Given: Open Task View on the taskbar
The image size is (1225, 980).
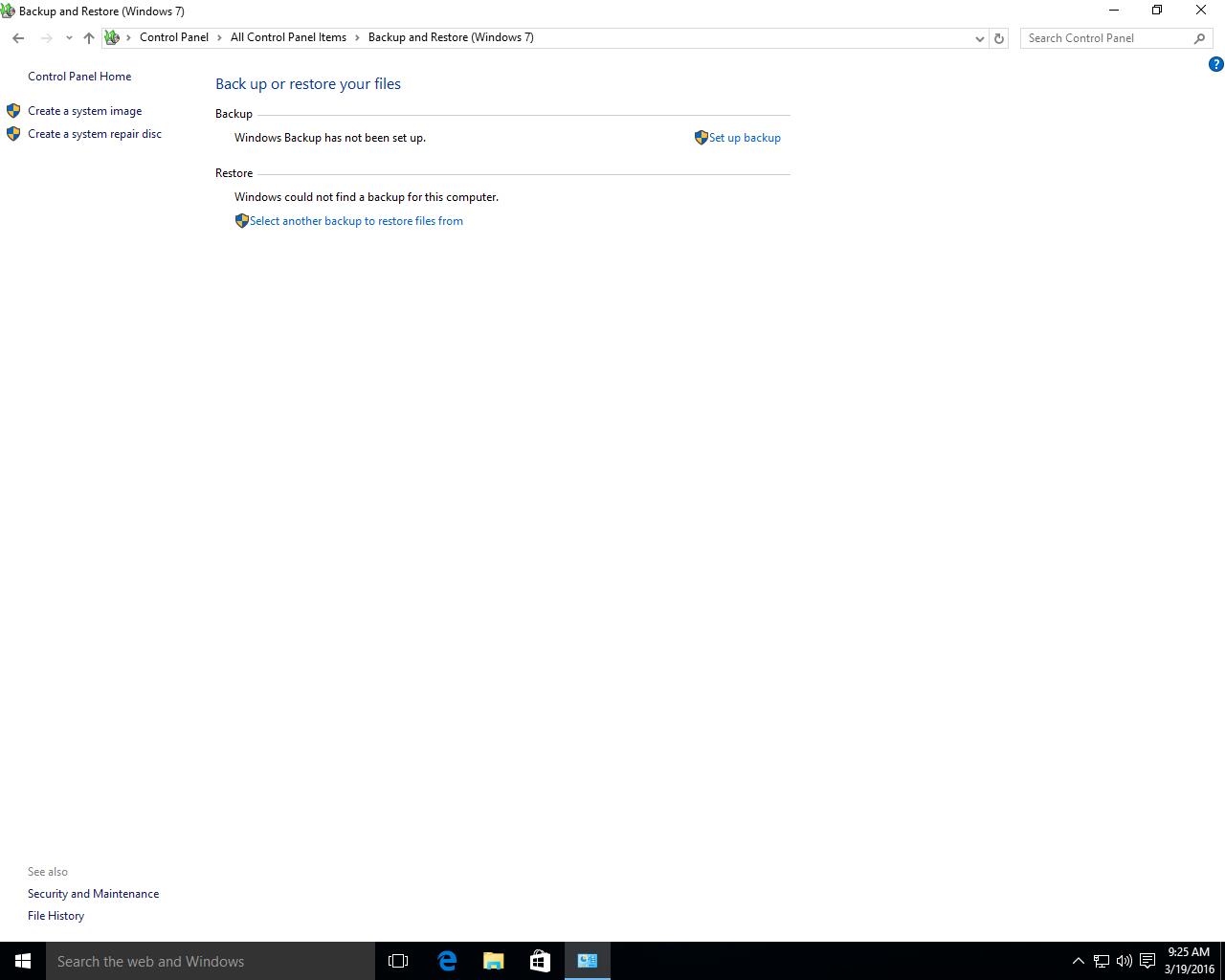Looking at the screenshot, I should (398, 961).
